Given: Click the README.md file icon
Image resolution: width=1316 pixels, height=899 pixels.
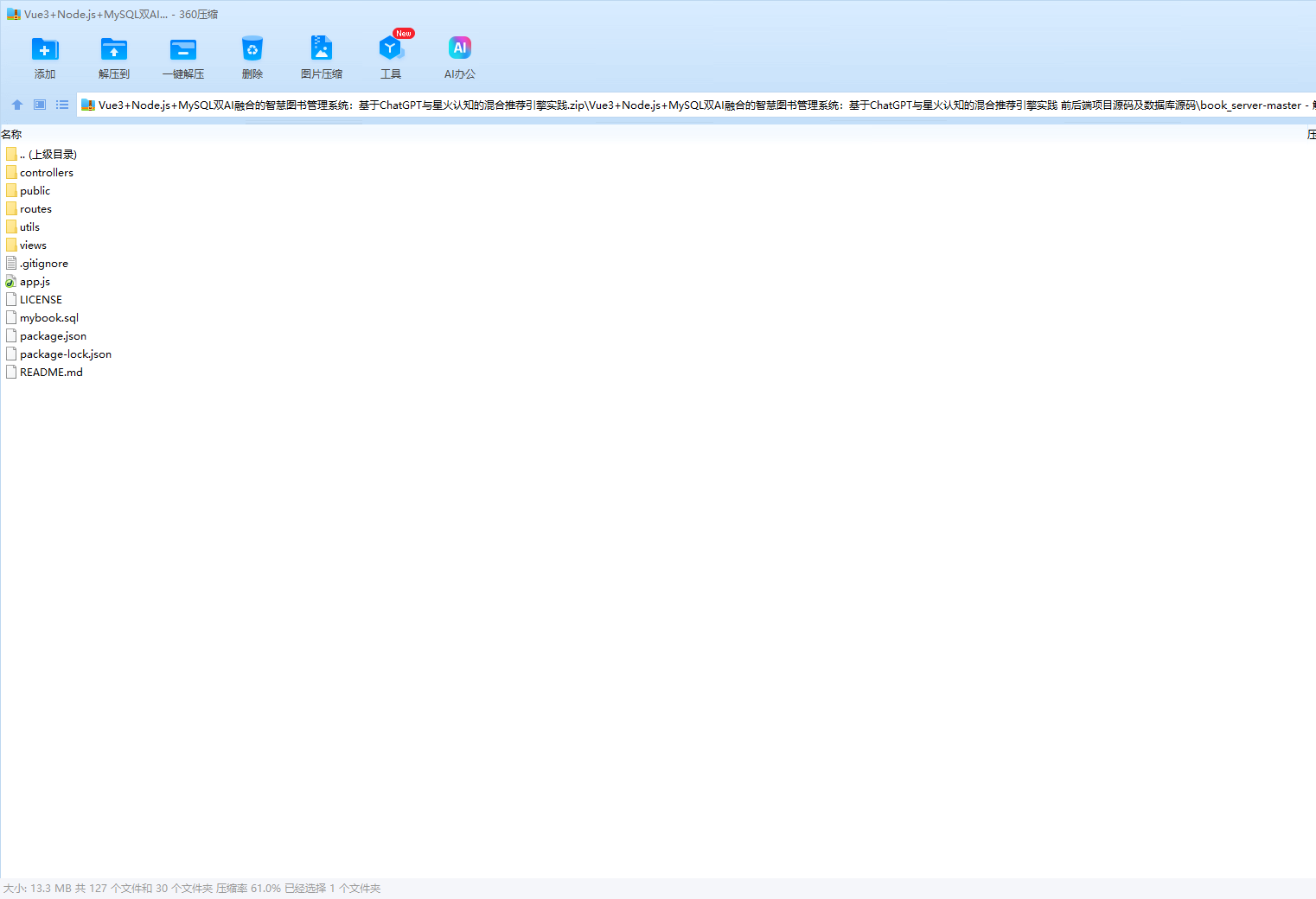Looking at the screenshot, I should pyautogui.click(x=11, y=372).
